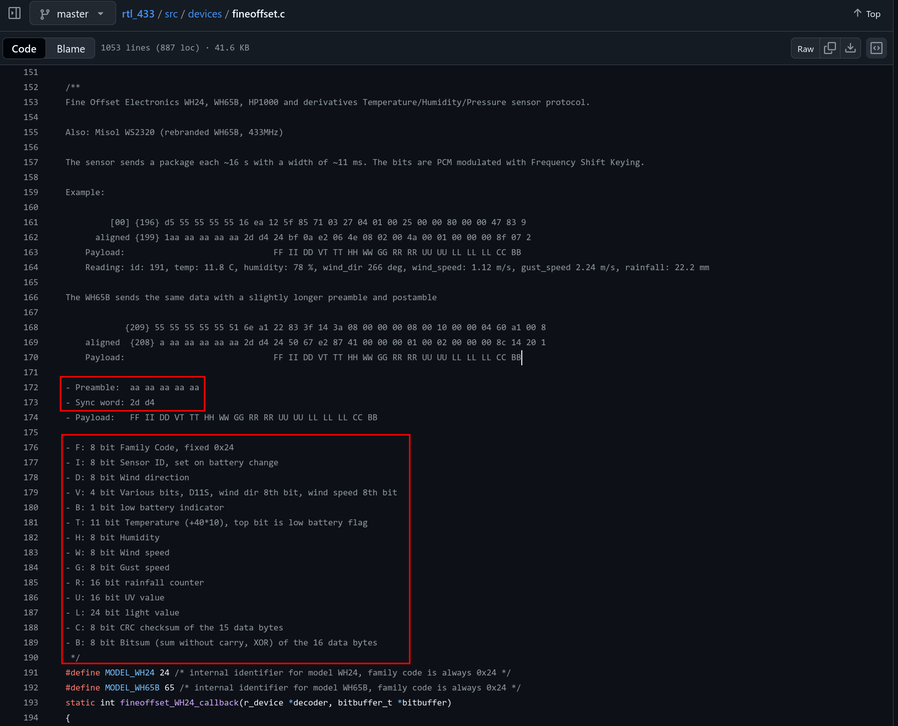Click line number 161
898x726 pixels.
tap(29, 222)
